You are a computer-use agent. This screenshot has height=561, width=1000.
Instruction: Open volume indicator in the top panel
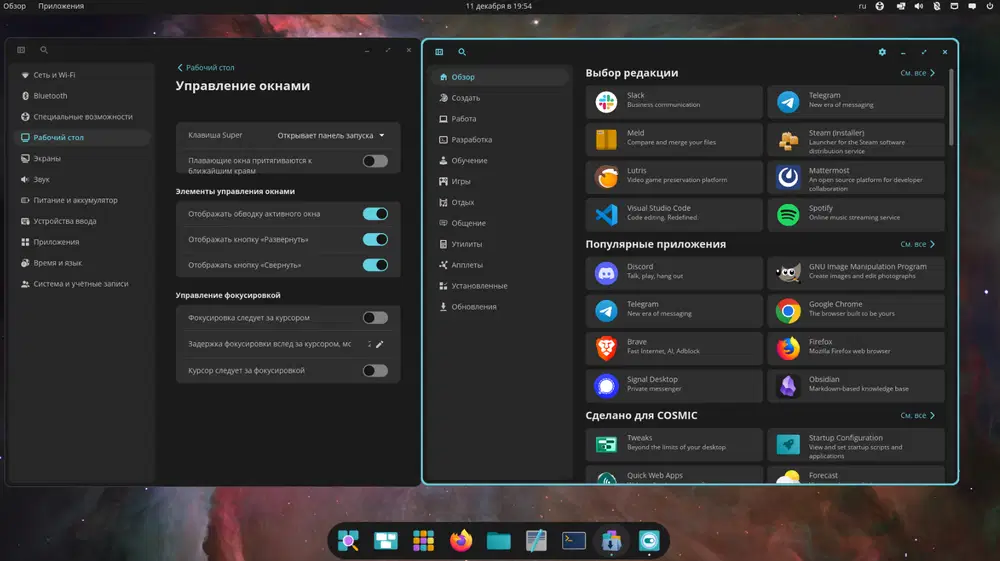pos(918,6)
